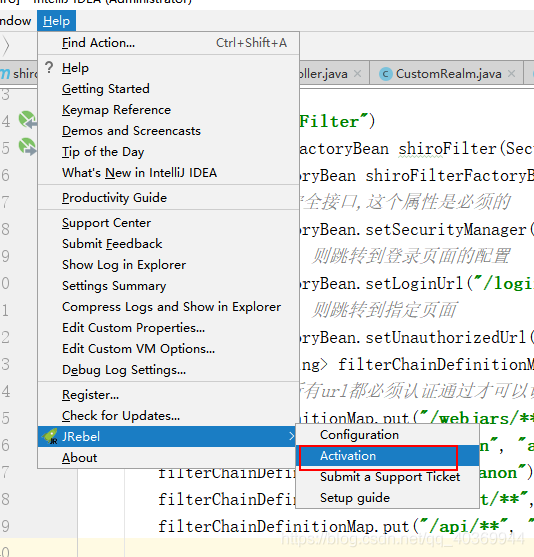Click Register menu entry

pos(168,395)
